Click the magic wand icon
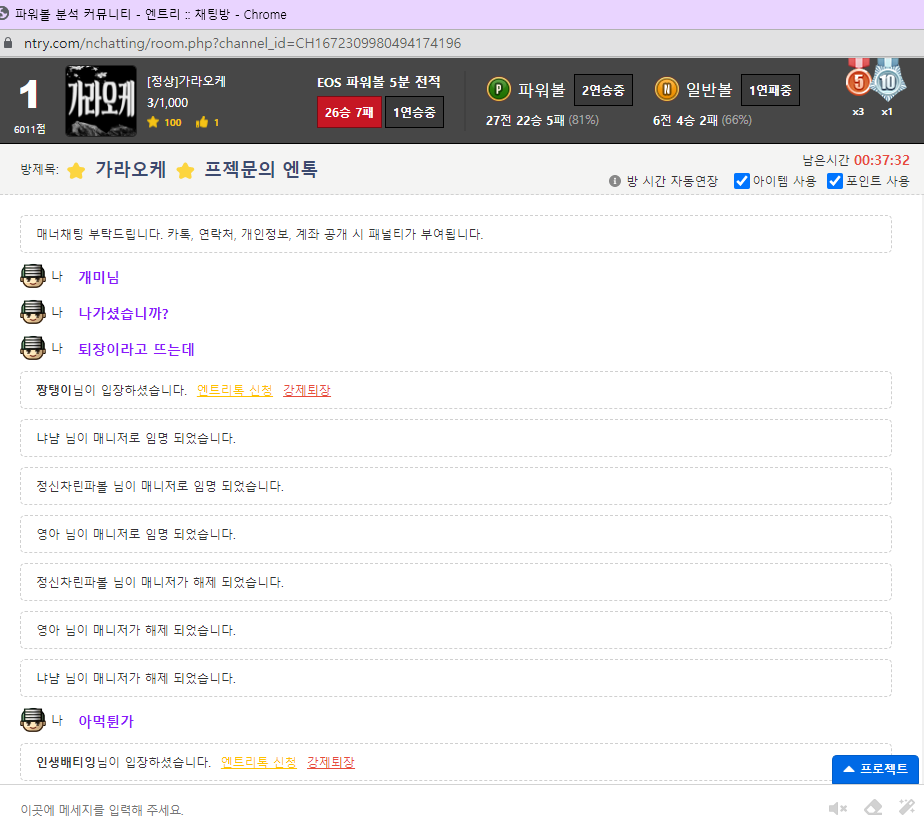This screenshot has width=924, height=826. pyautogui.click(x=907, y=807)
